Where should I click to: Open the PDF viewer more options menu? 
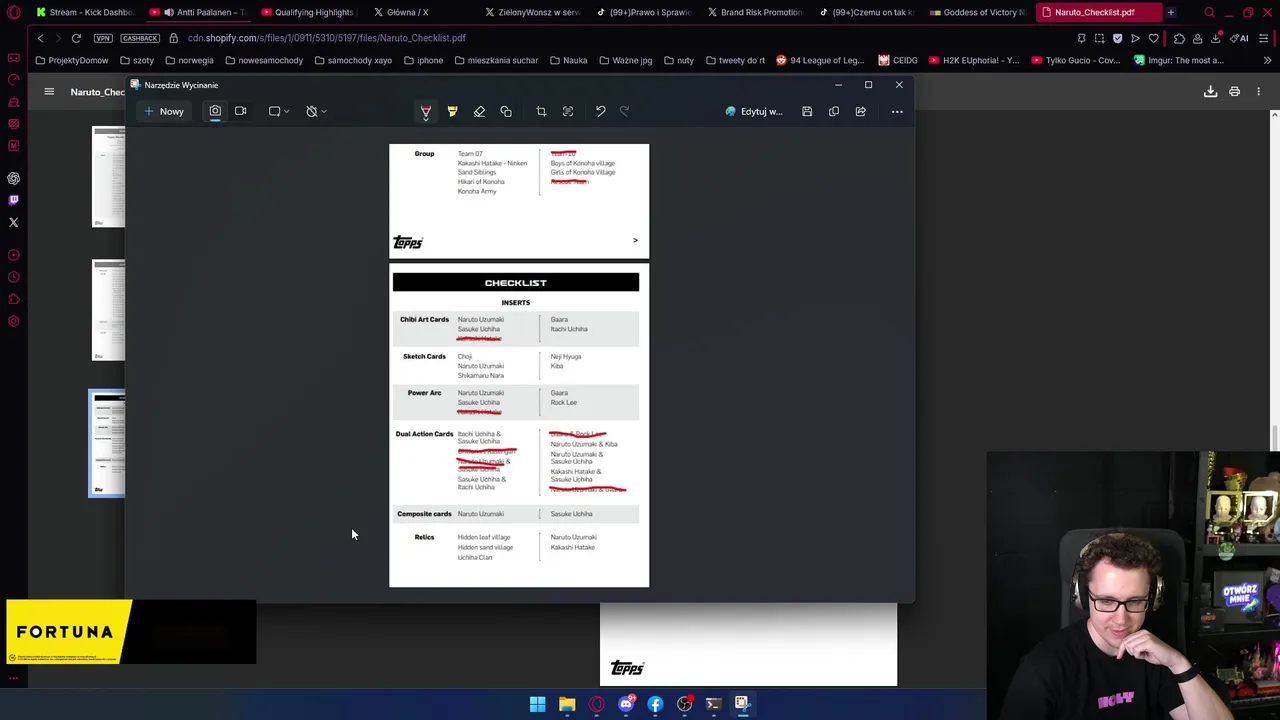click(1258, 92)
